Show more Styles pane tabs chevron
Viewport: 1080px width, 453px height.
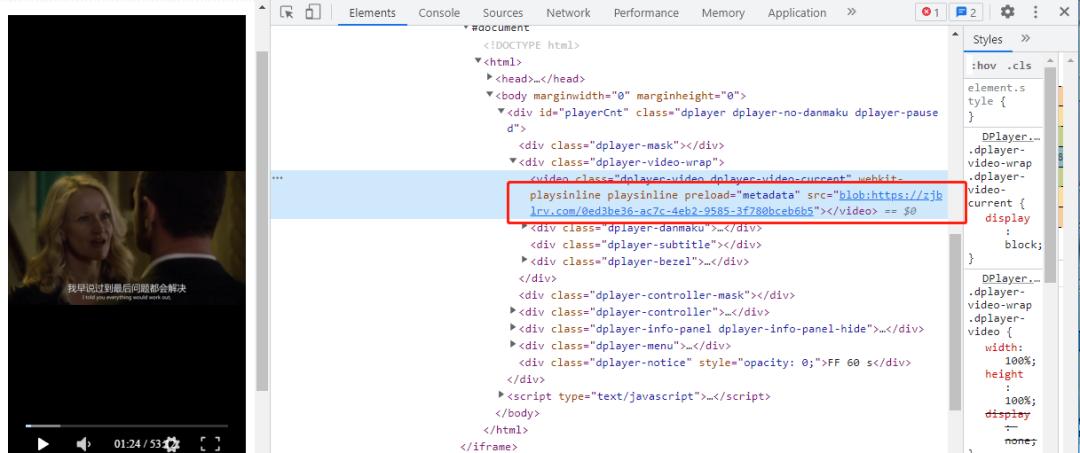pyautogui.click(x=1026, y=39)
